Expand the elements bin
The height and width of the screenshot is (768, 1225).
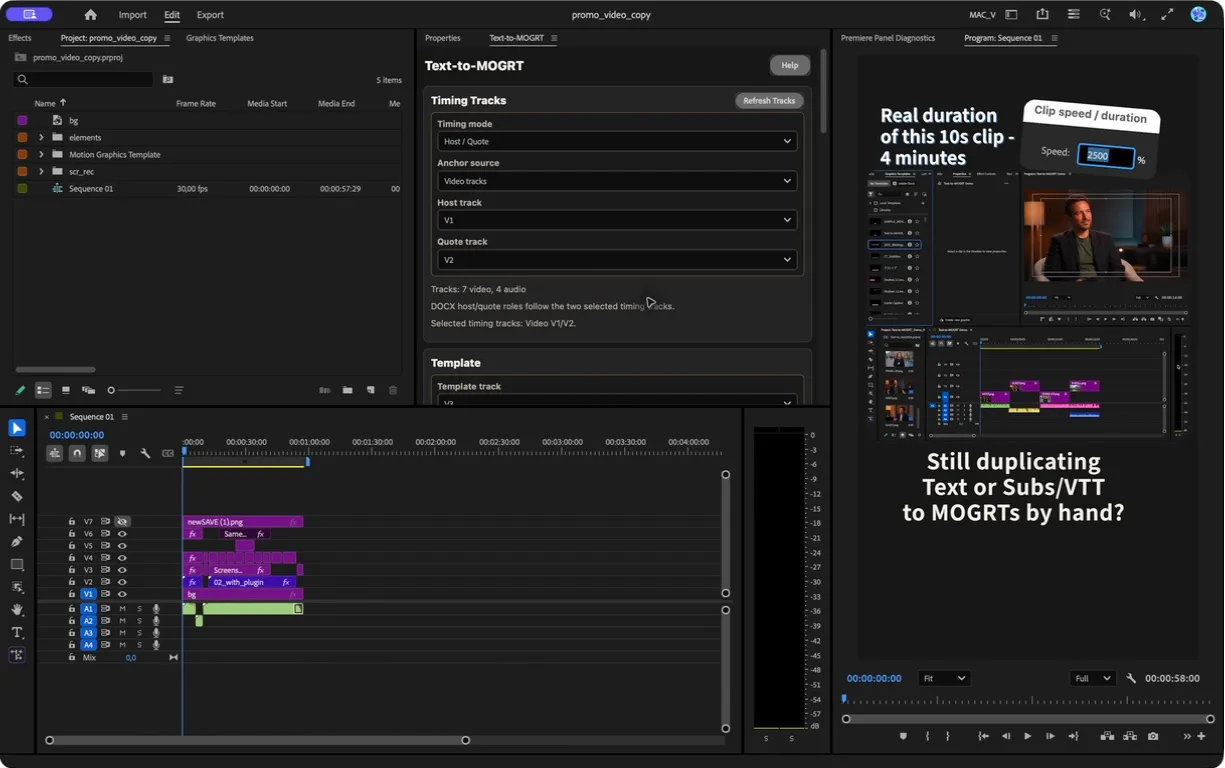41,137
